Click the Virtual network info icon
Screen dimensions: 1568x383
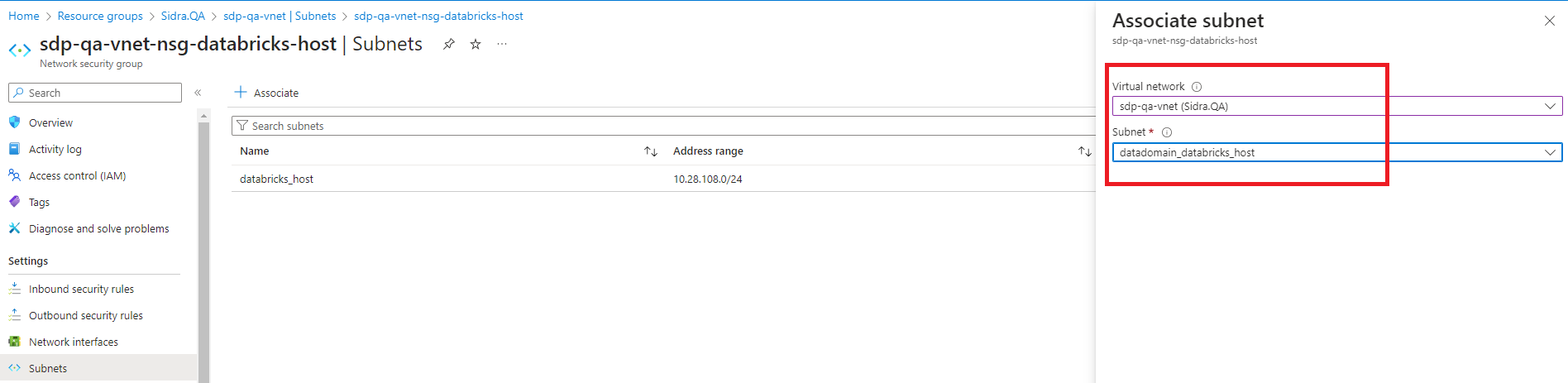point(1197,87)
